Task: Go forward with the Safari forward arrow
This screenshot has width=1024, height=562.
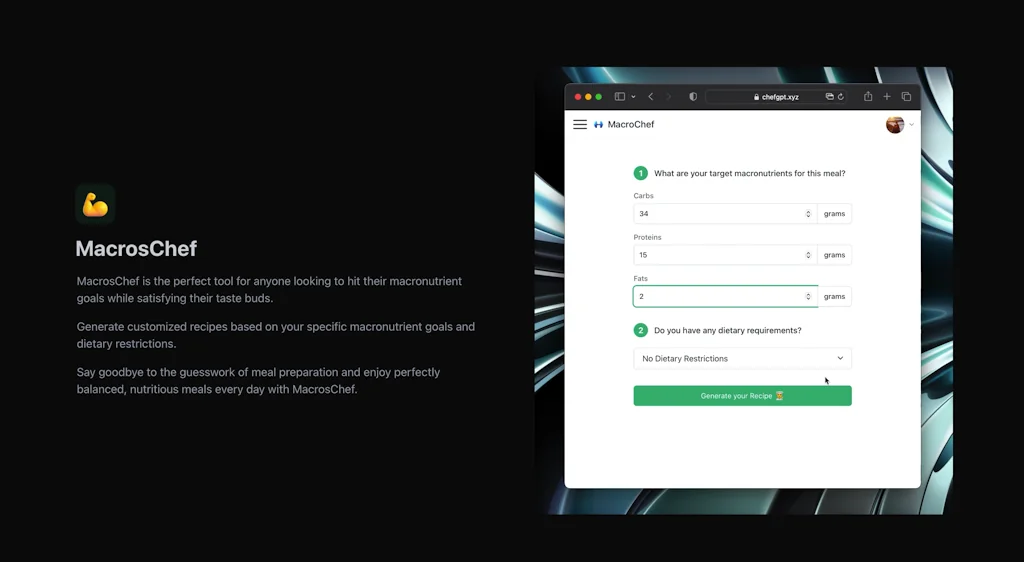Action: pyautogui.click(x=668, y=97)
